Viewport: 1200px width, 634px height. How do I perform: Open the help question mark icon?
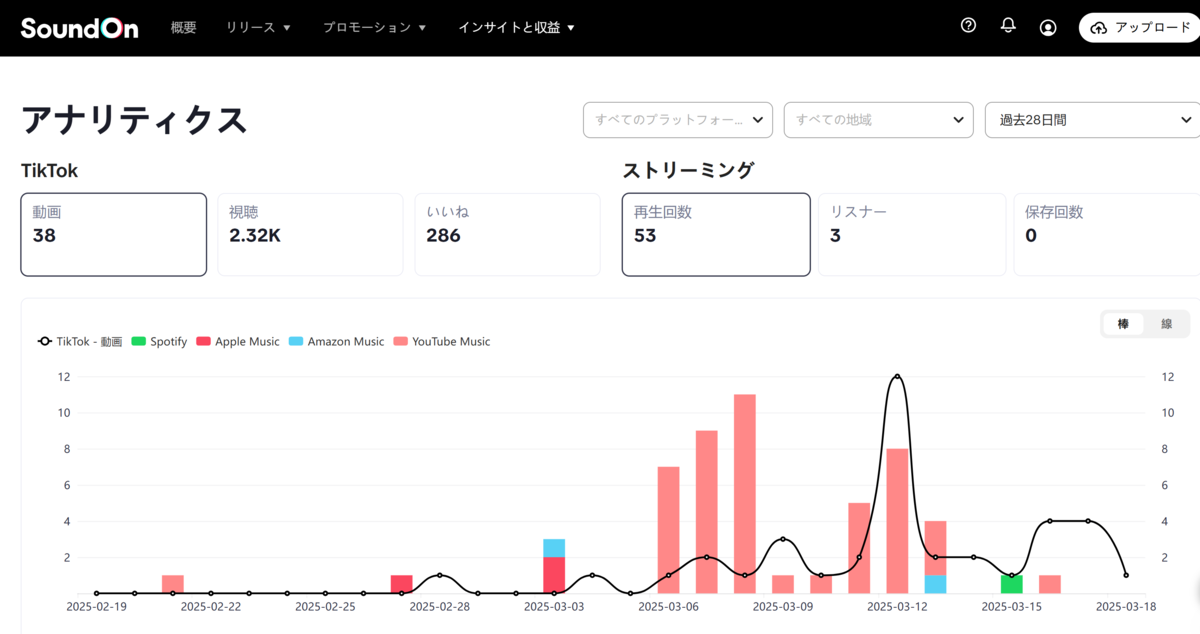tap(968, 26)
